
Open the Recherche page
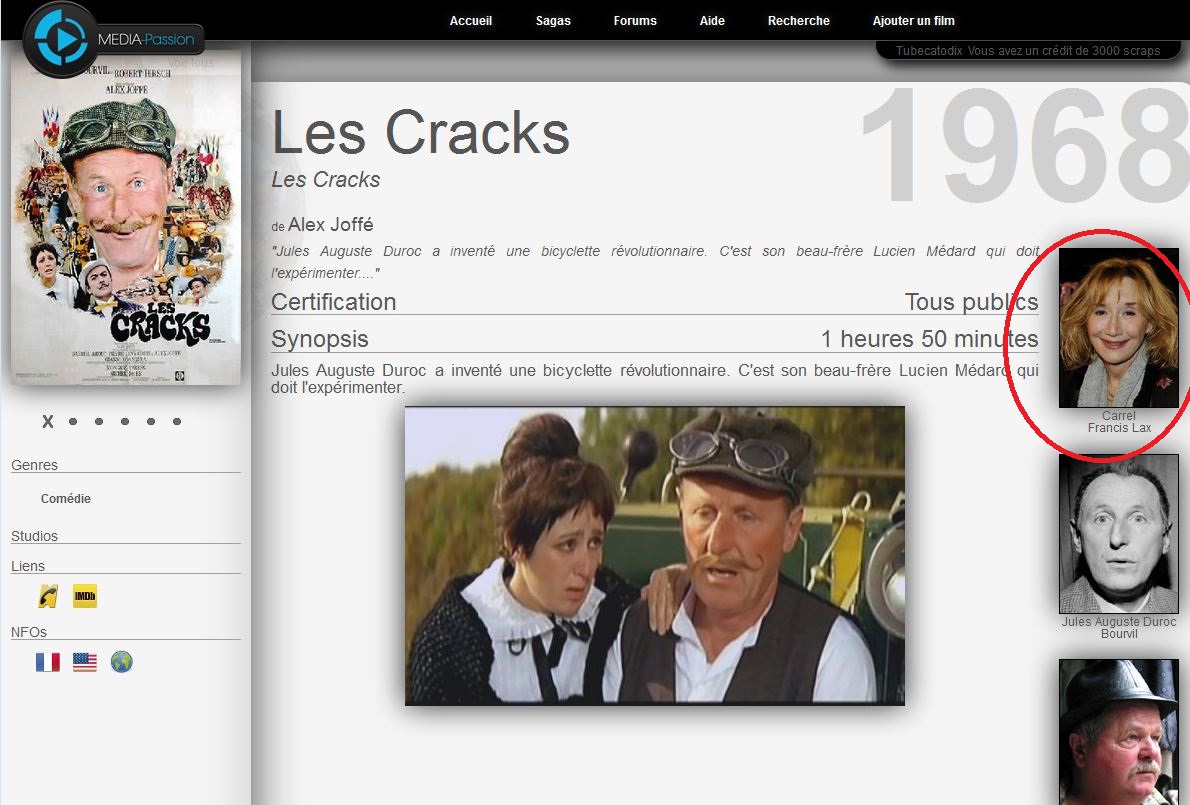coord(798,20)
